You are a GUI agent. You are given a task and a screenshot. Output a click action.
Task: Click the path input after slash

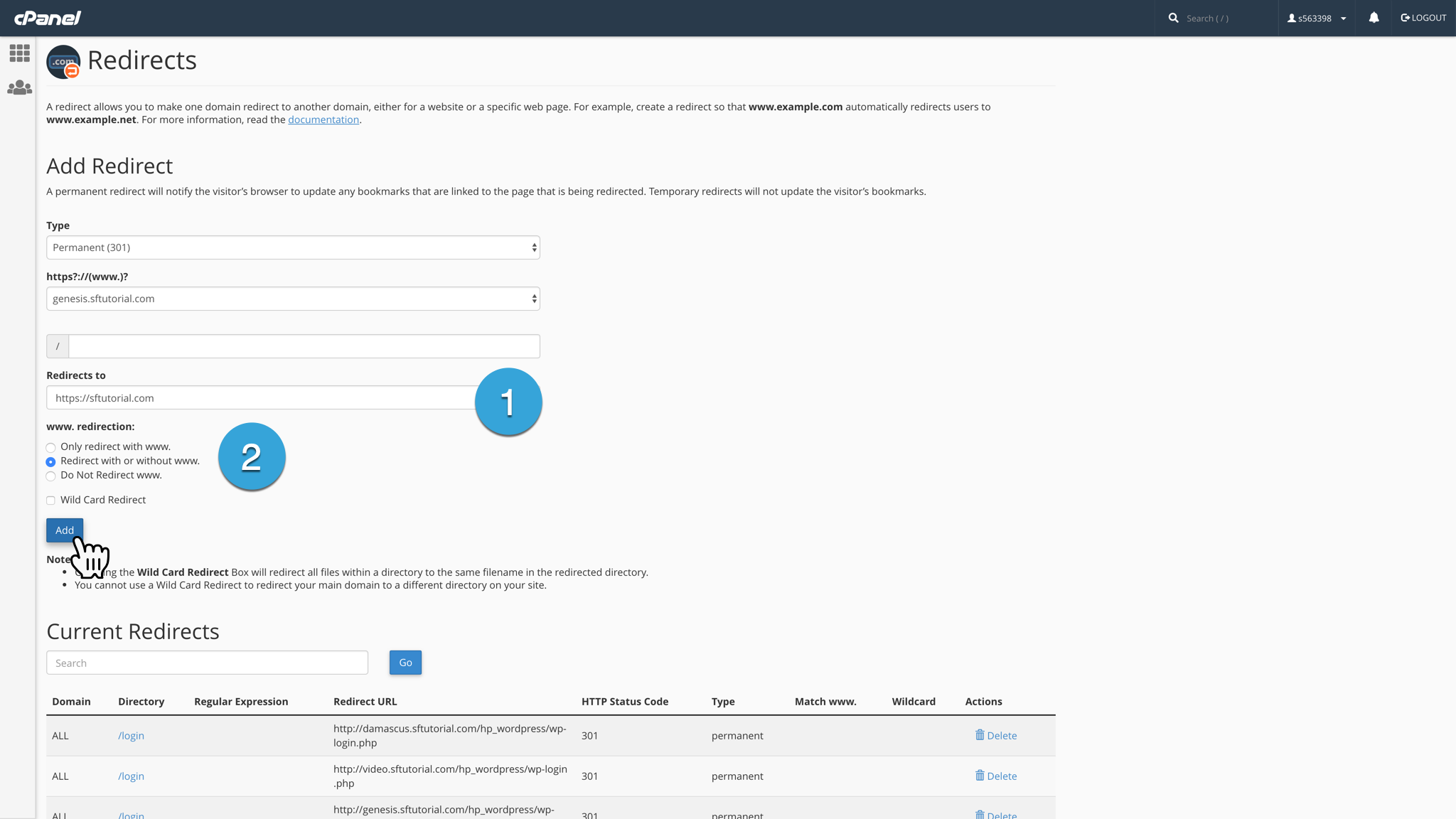tap(304, 346)
